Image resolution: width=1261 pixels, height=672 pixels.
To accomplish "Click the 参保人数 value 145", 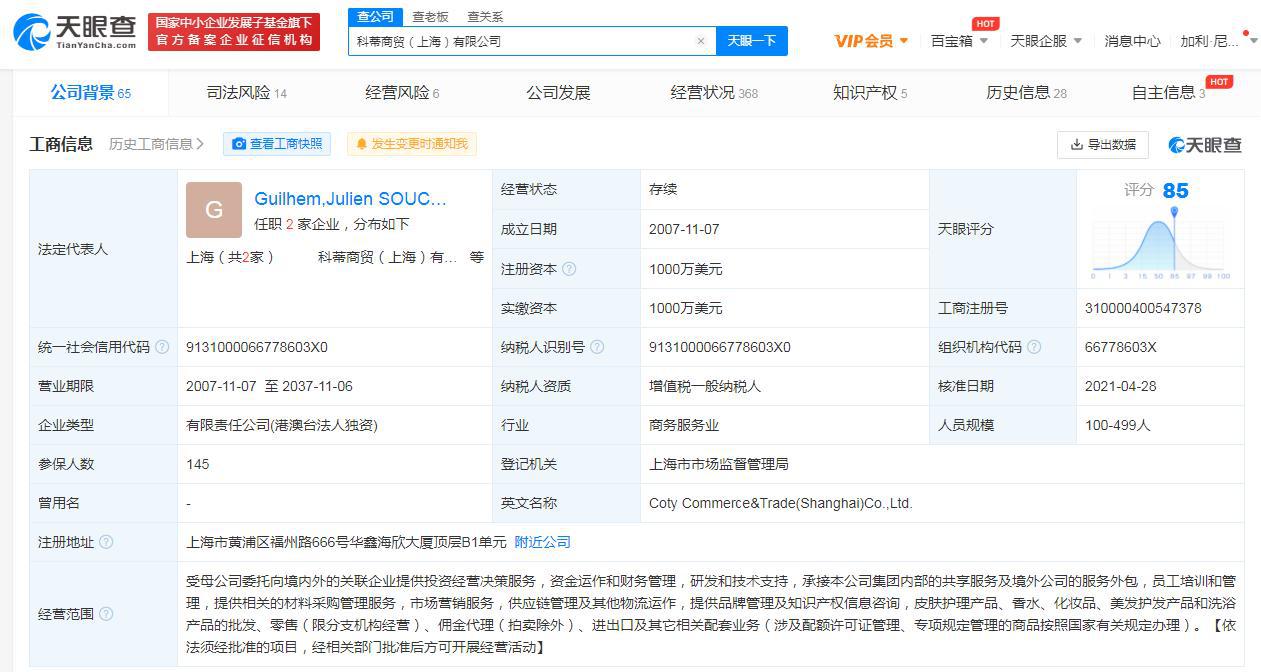I will 198,464.
